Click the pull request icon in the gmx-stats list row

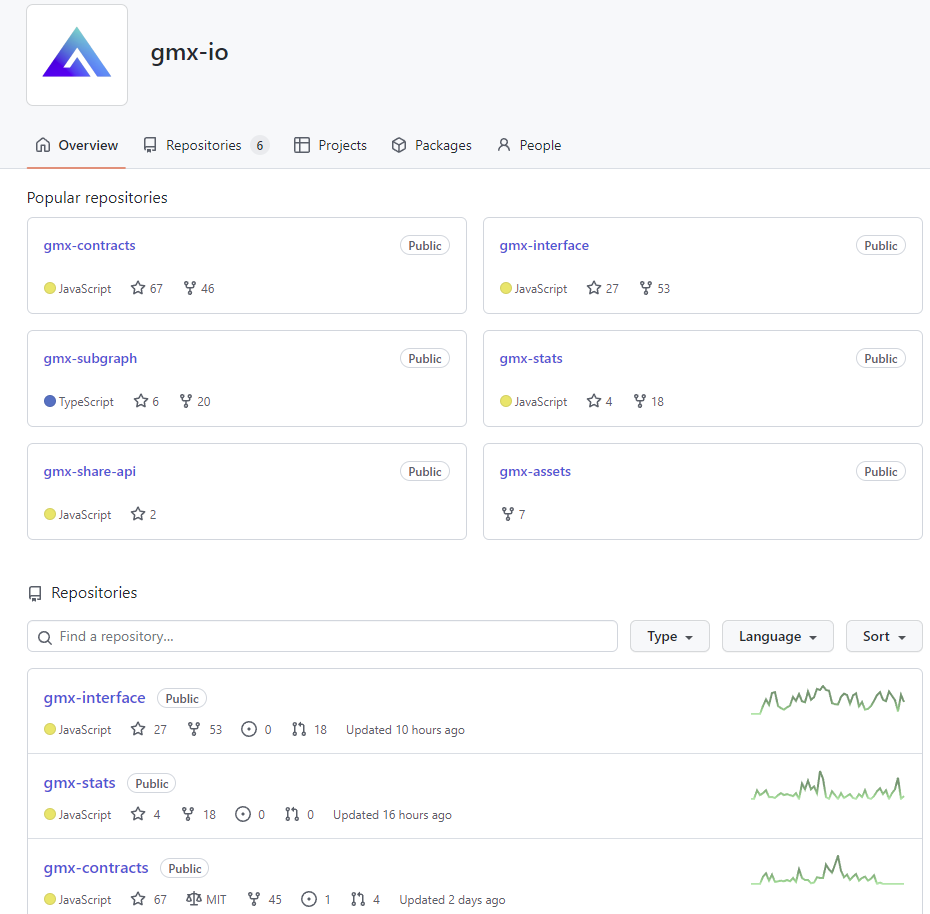tap(292, 814)
